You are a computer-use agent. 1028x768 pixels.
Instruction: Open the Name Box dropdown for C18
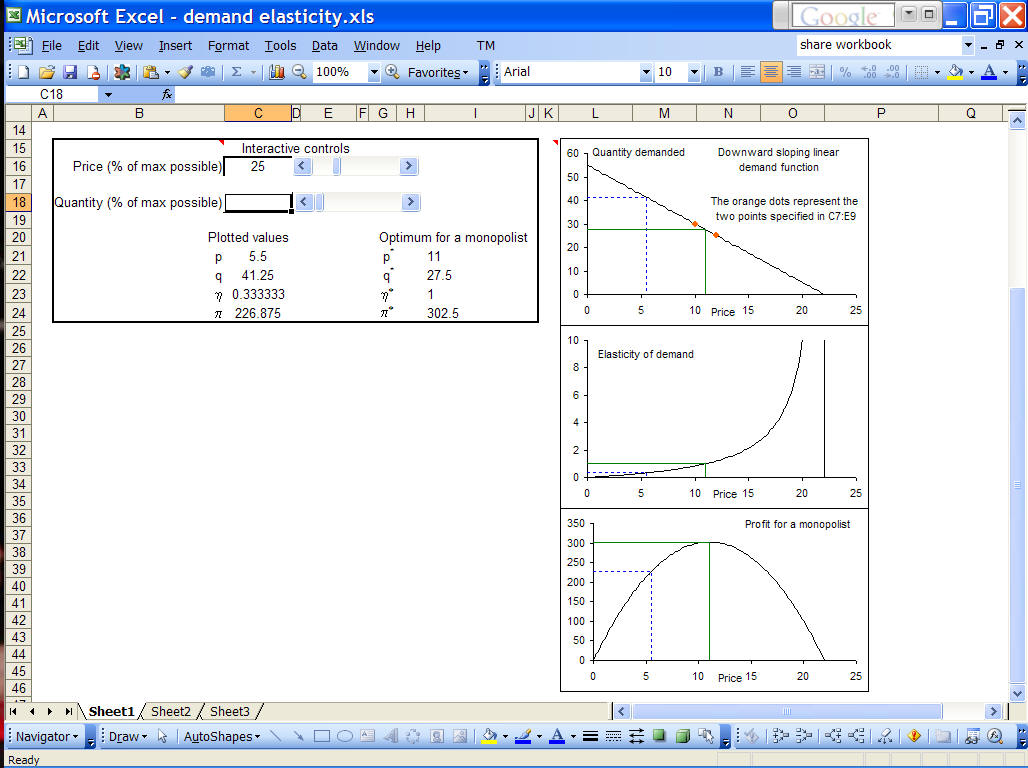(x=108, y=94)
